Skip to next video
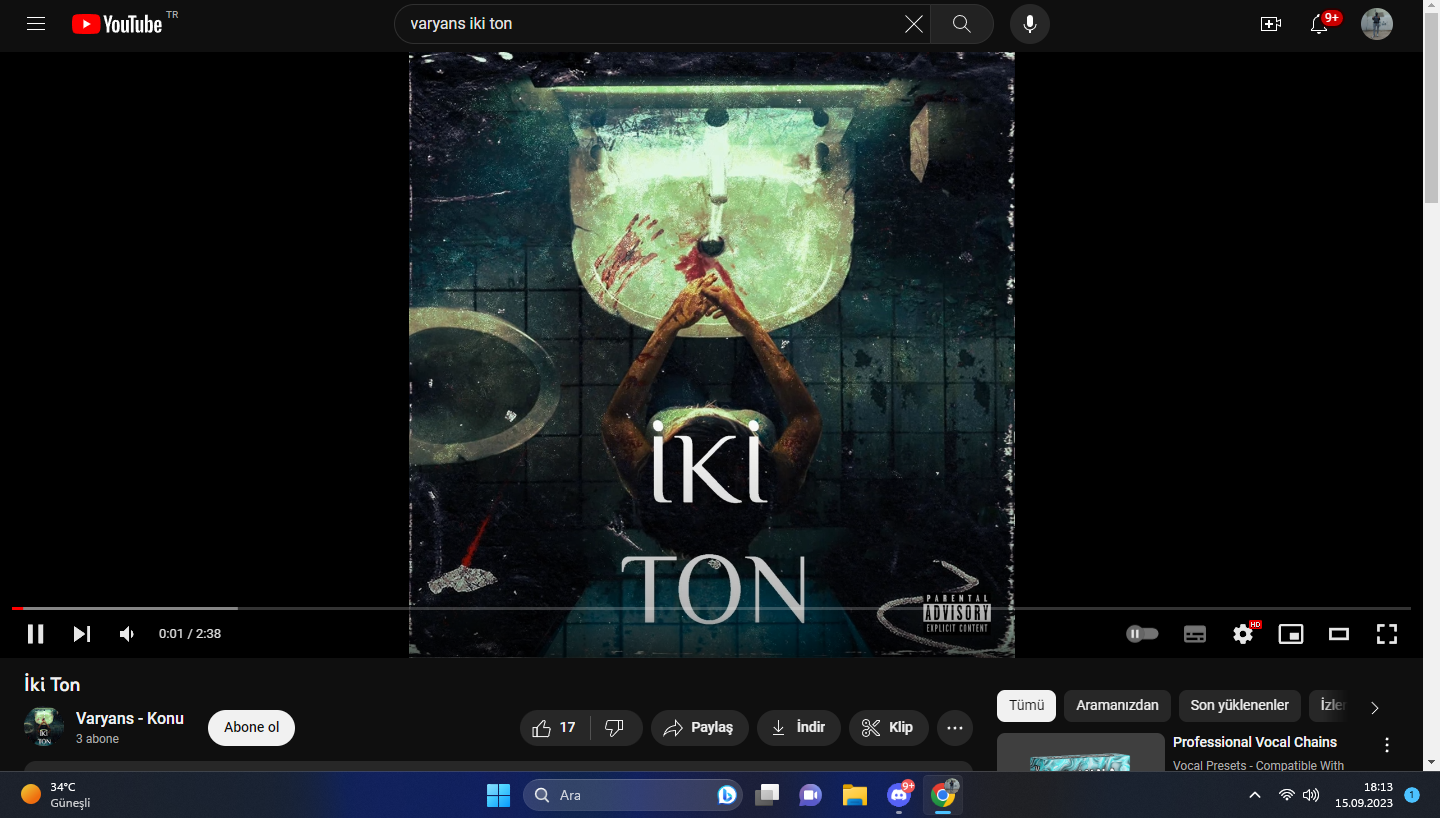 (82, 634)
